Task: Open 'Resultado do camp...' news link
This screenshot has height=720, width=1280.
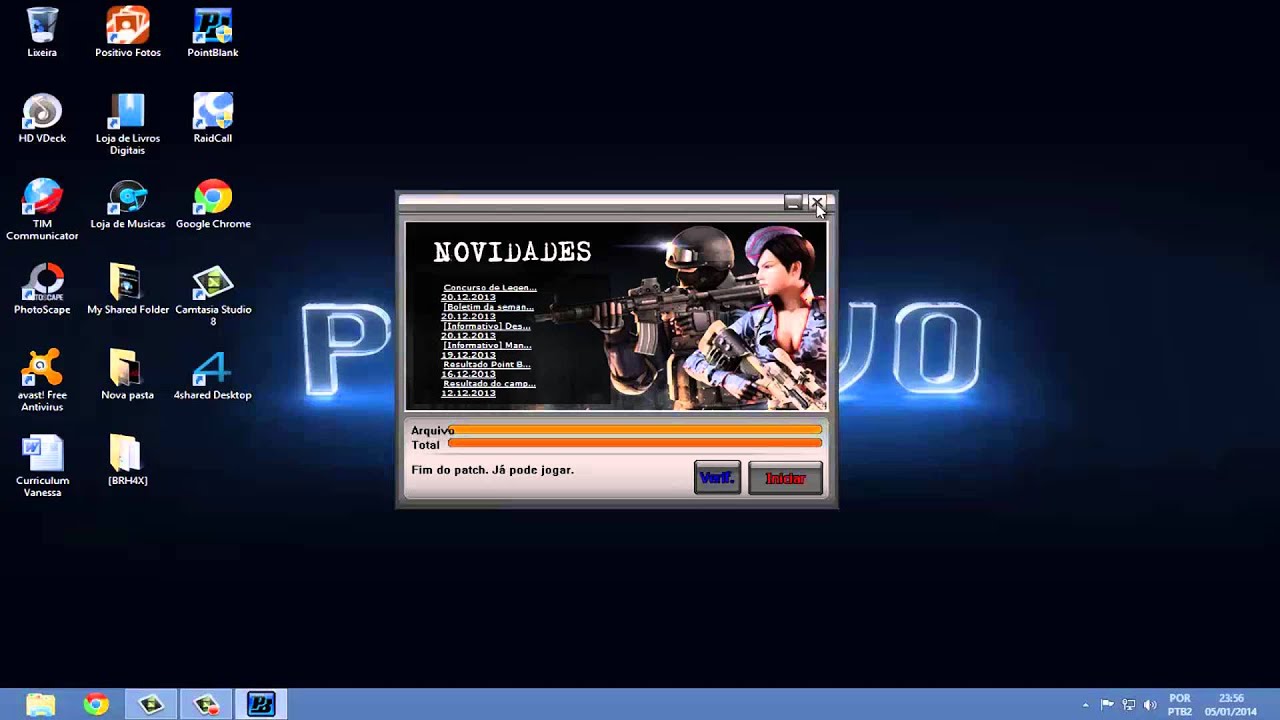Action: 489,383
